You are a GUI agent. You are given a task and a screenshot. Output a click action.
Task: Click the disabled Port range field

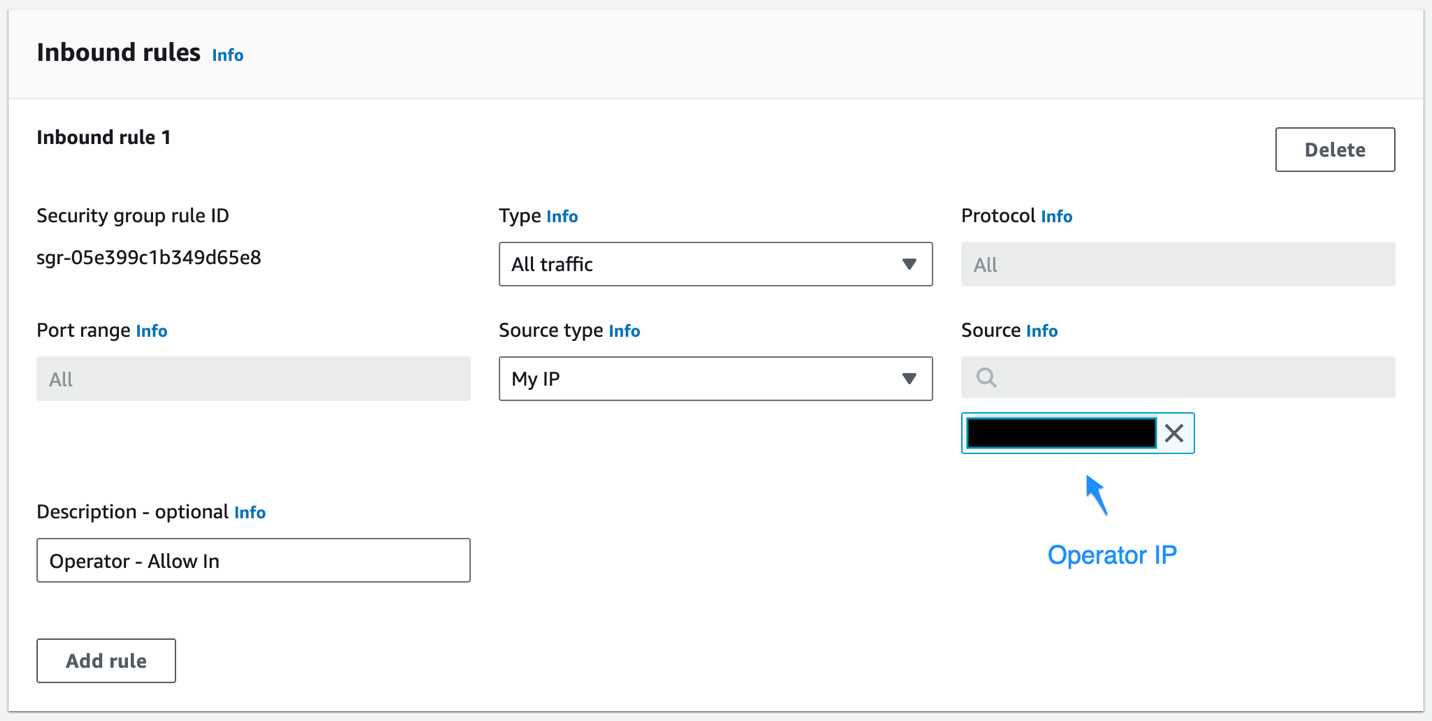(253, 379)
